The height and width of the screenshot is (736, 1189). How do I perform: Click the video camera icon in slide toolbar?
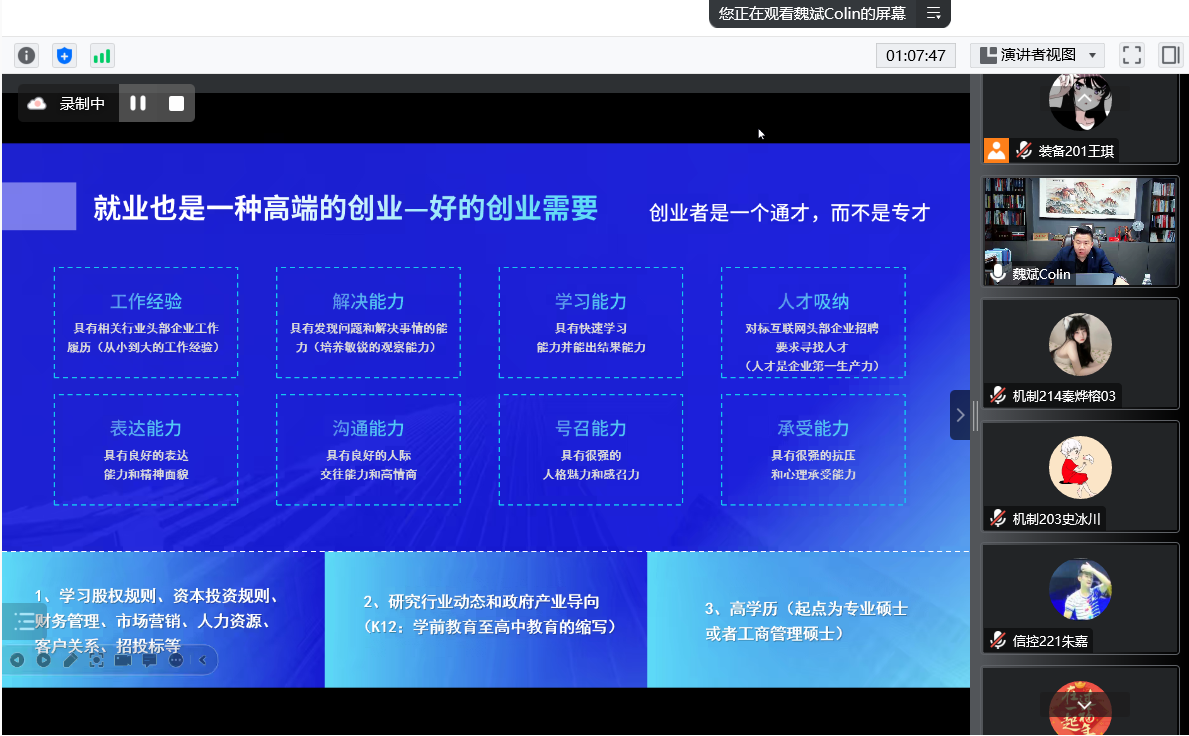pyautogui.click(x=123, y=660)
